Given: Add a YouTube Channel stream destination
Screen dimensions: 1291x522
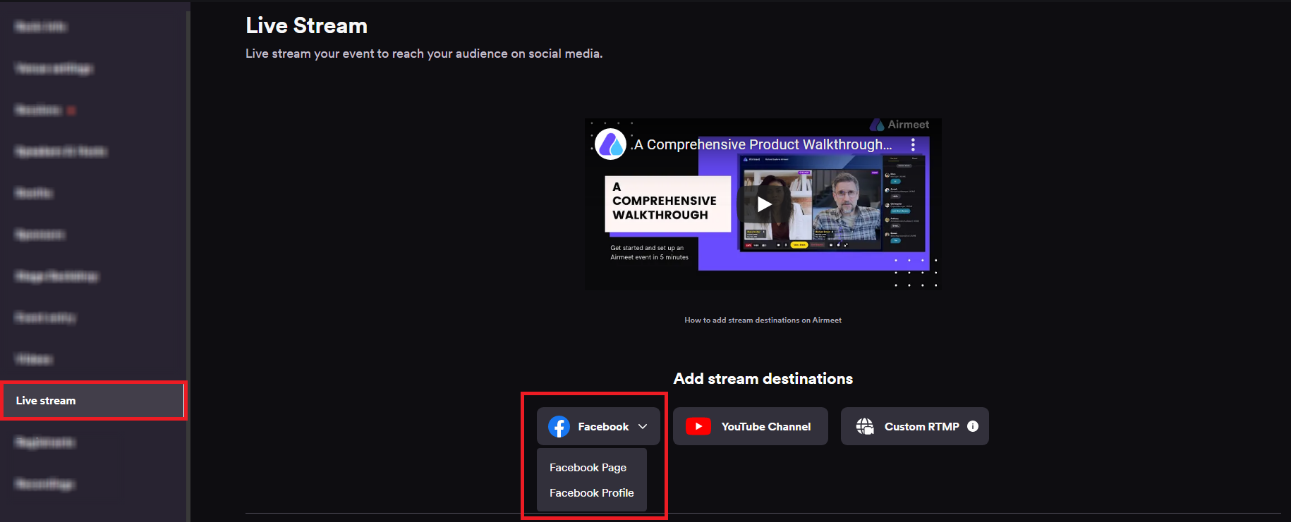Looking at the screenshot, I should (750, 426).
